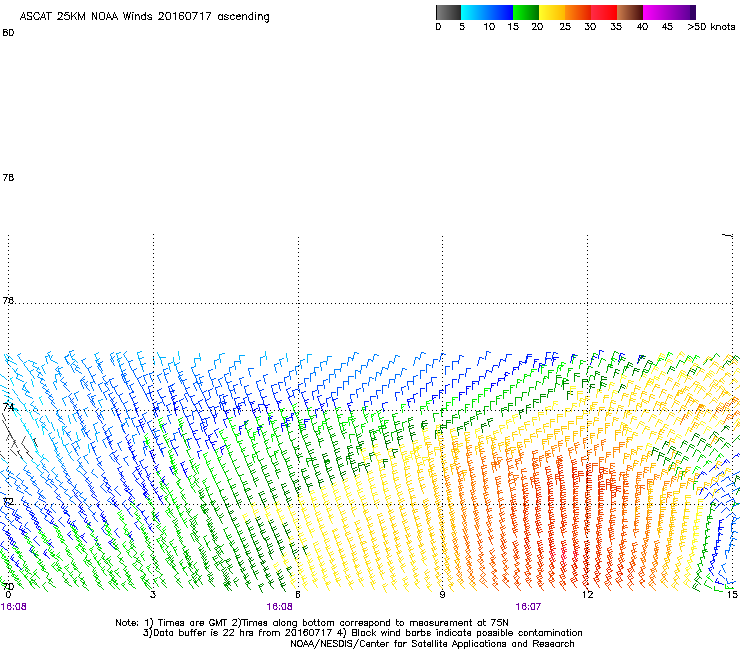Click the purple '16:07' swath time label
Viewport: 740px width, 650px height.
coord(528,607)
